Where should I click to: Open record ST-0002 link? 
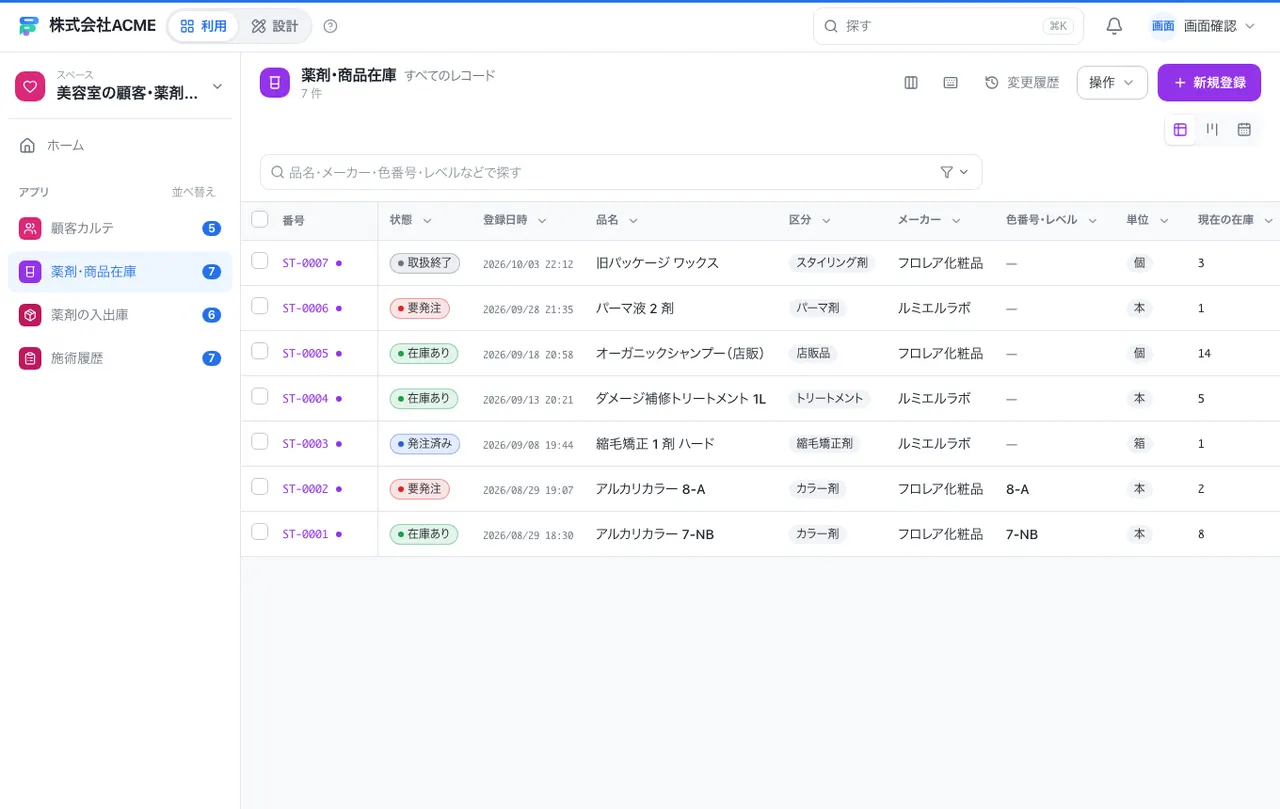click(x=305, y=489)
